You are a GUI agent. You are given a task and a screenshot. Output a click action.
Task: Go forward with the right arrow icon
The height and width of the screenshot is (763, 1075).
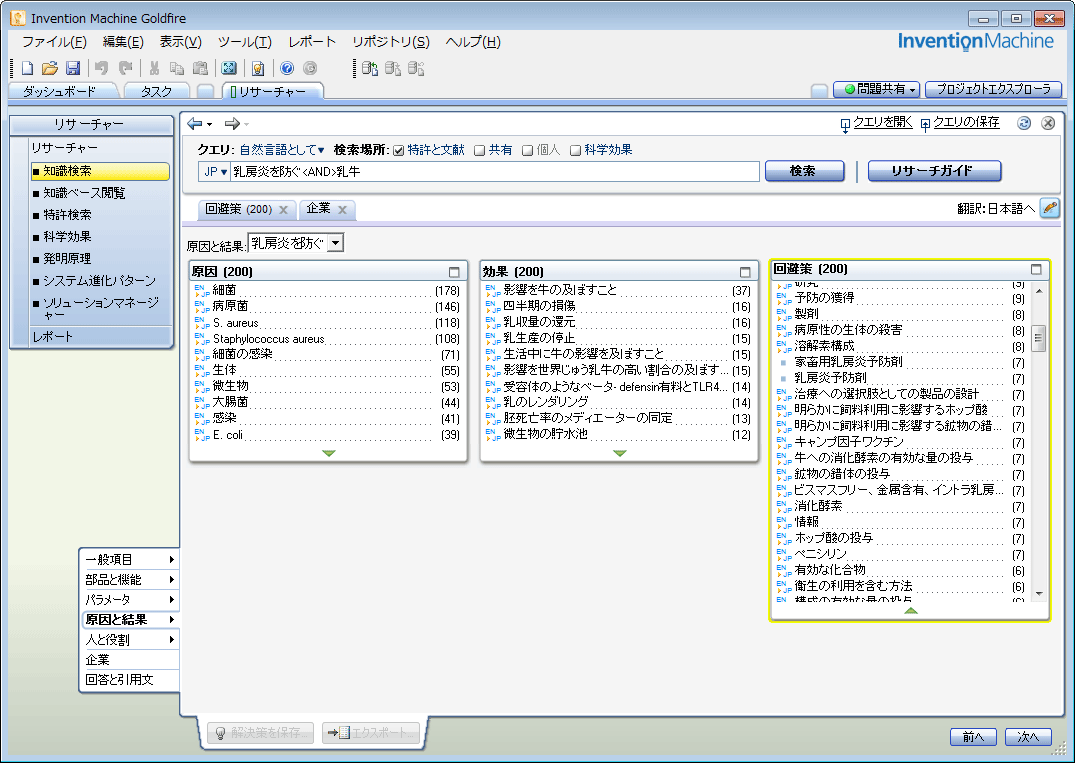(232, 123)
